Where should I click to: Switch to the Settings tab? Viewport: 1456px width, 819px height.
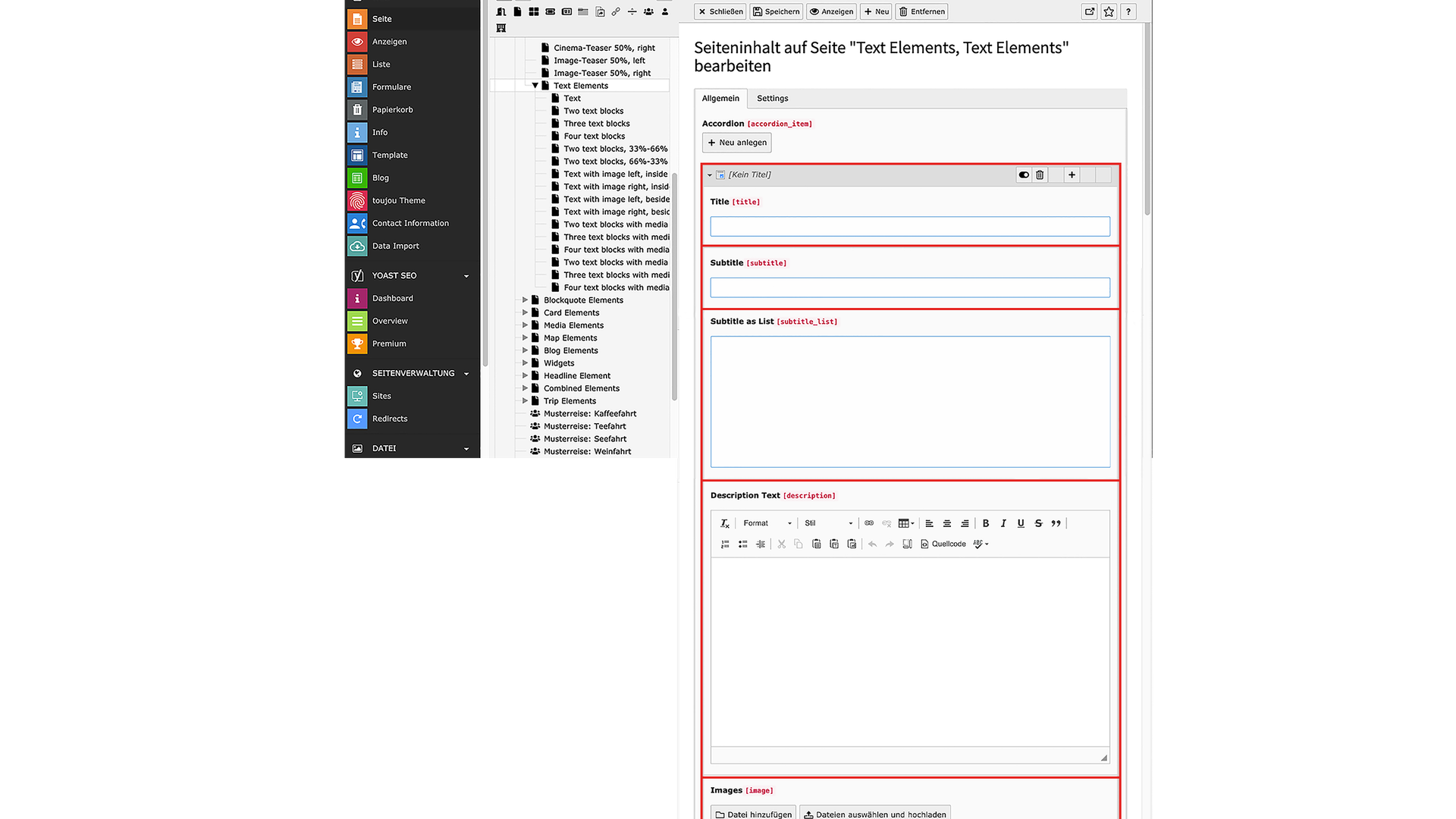tap(772, 99)
